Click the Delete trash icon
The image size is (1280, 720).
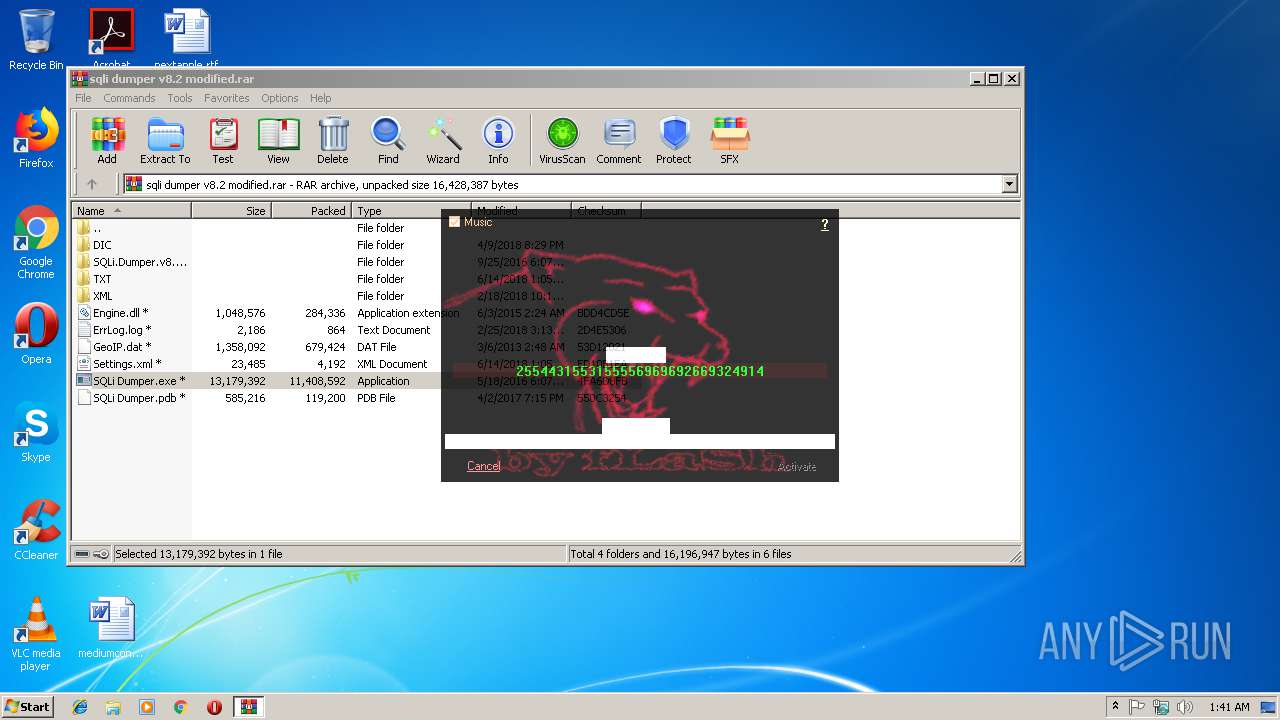pyautogui.click(x=333, y=141)
